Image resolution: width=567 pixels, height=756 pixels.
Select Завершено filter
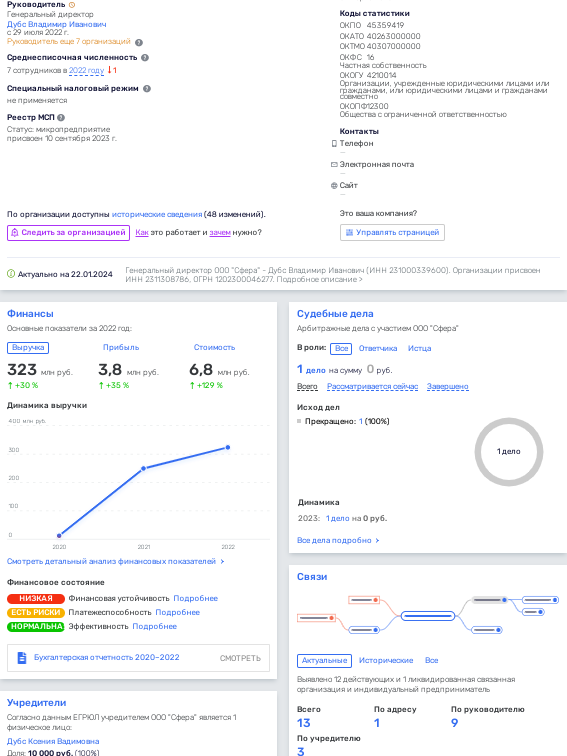(x=447, y=387)
